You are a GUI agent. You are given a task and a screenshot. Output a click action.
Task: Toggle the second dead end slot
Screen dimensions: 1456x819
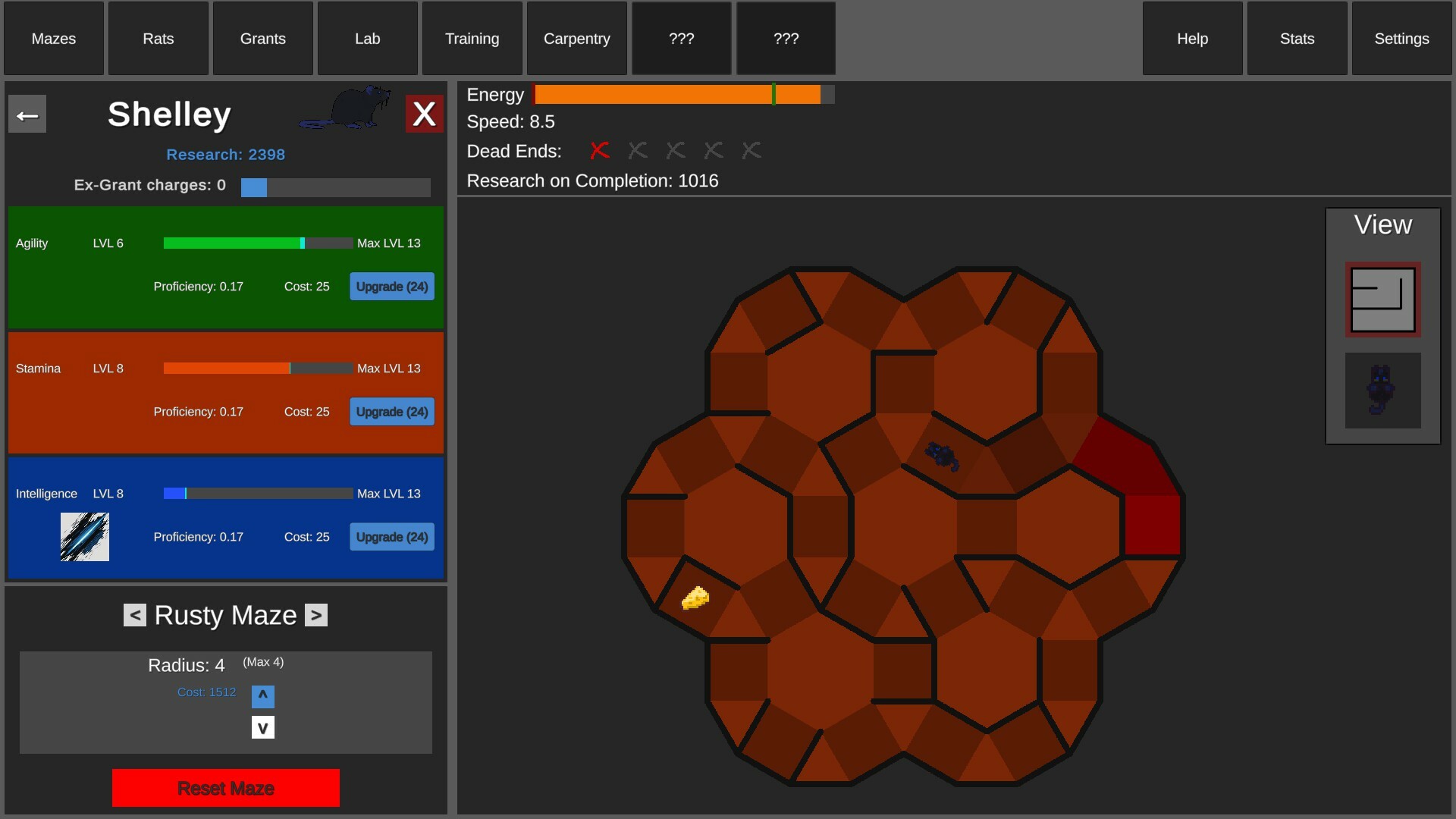[x=637, y=150]
